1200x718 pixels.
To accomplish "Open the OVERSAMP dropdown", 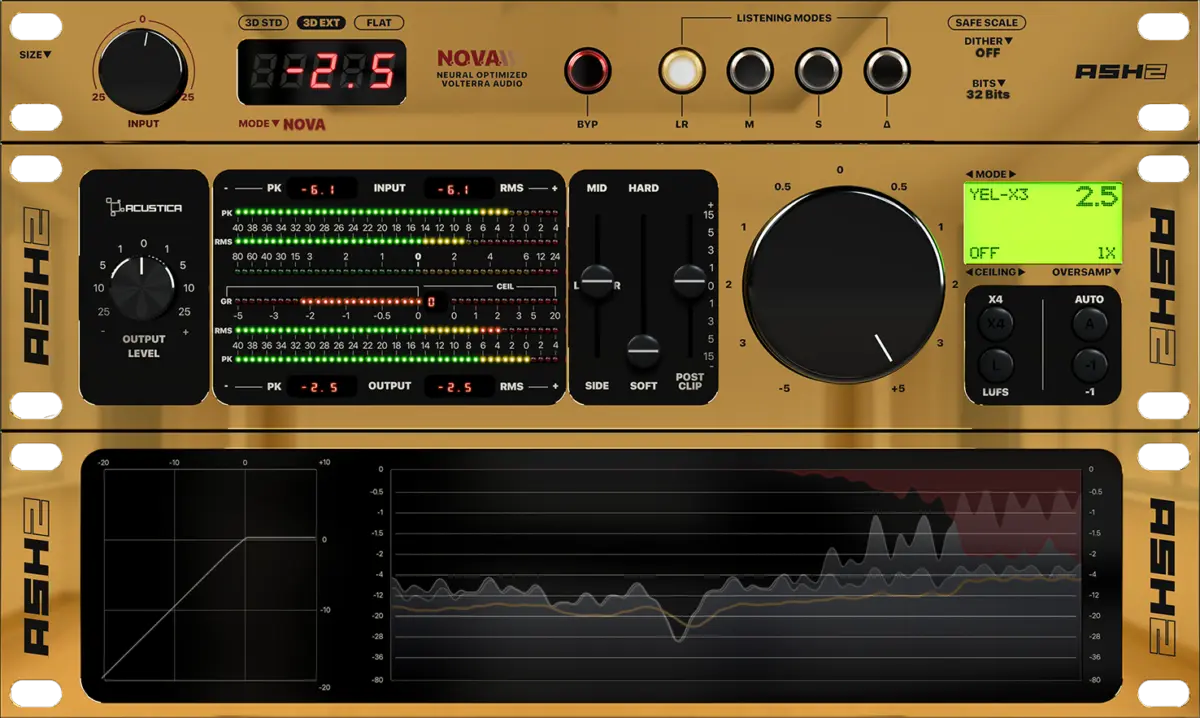I will (1086, 272).
